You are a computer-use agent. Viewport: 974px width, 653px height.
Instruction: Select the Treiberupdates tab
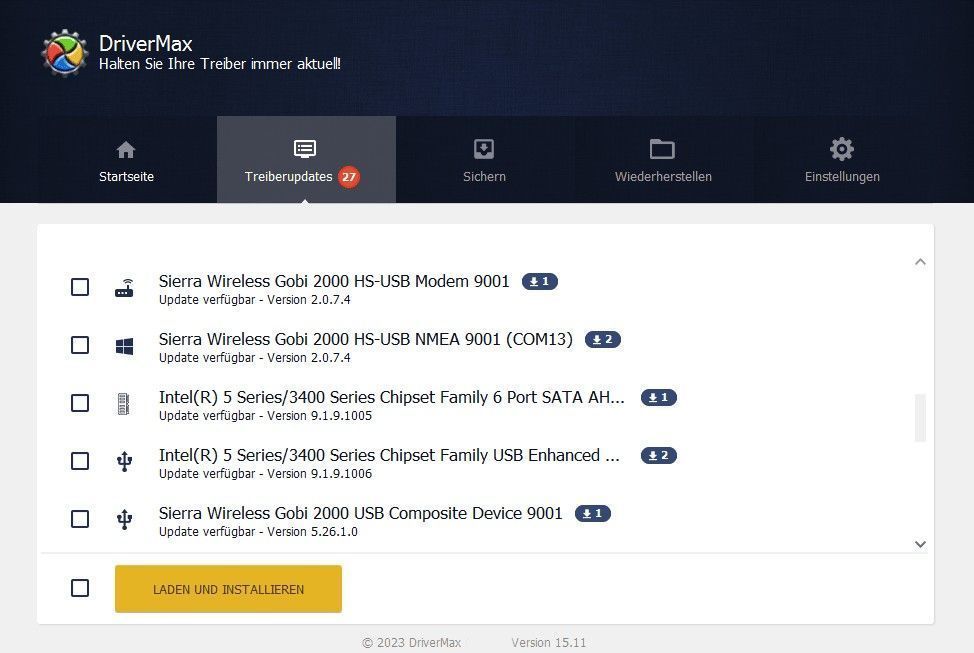[306, 160]
